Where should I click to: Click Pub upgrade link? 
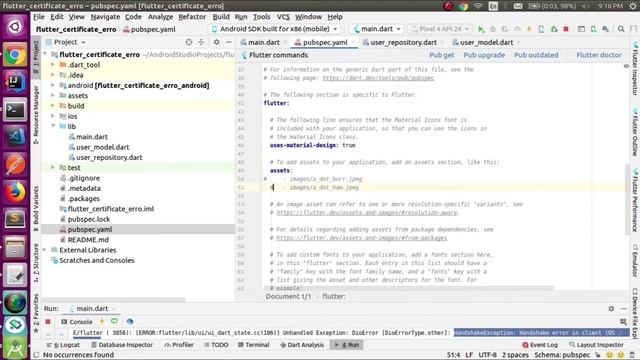[x=484, y=55]
